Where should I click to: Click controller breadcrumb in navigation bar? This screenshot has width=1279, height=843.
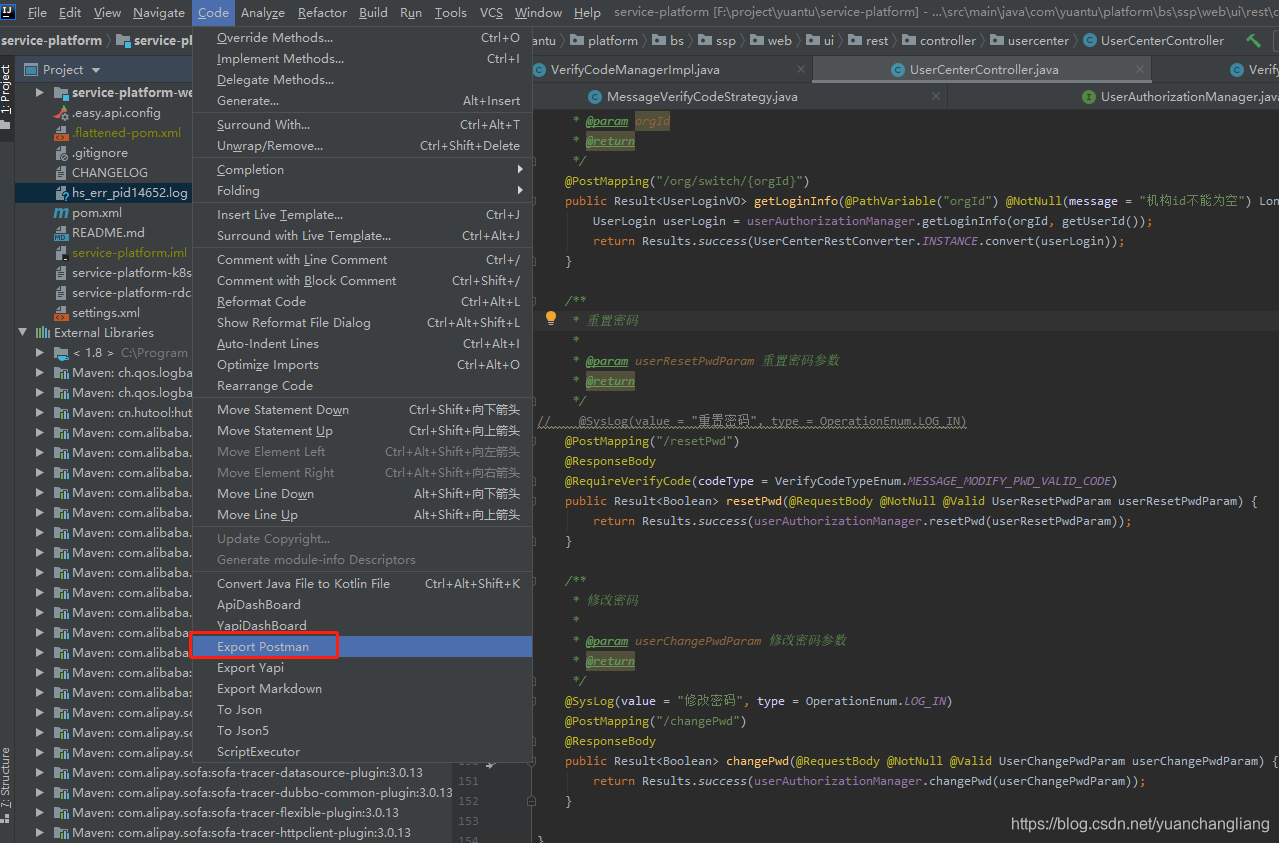pos(938,41)
